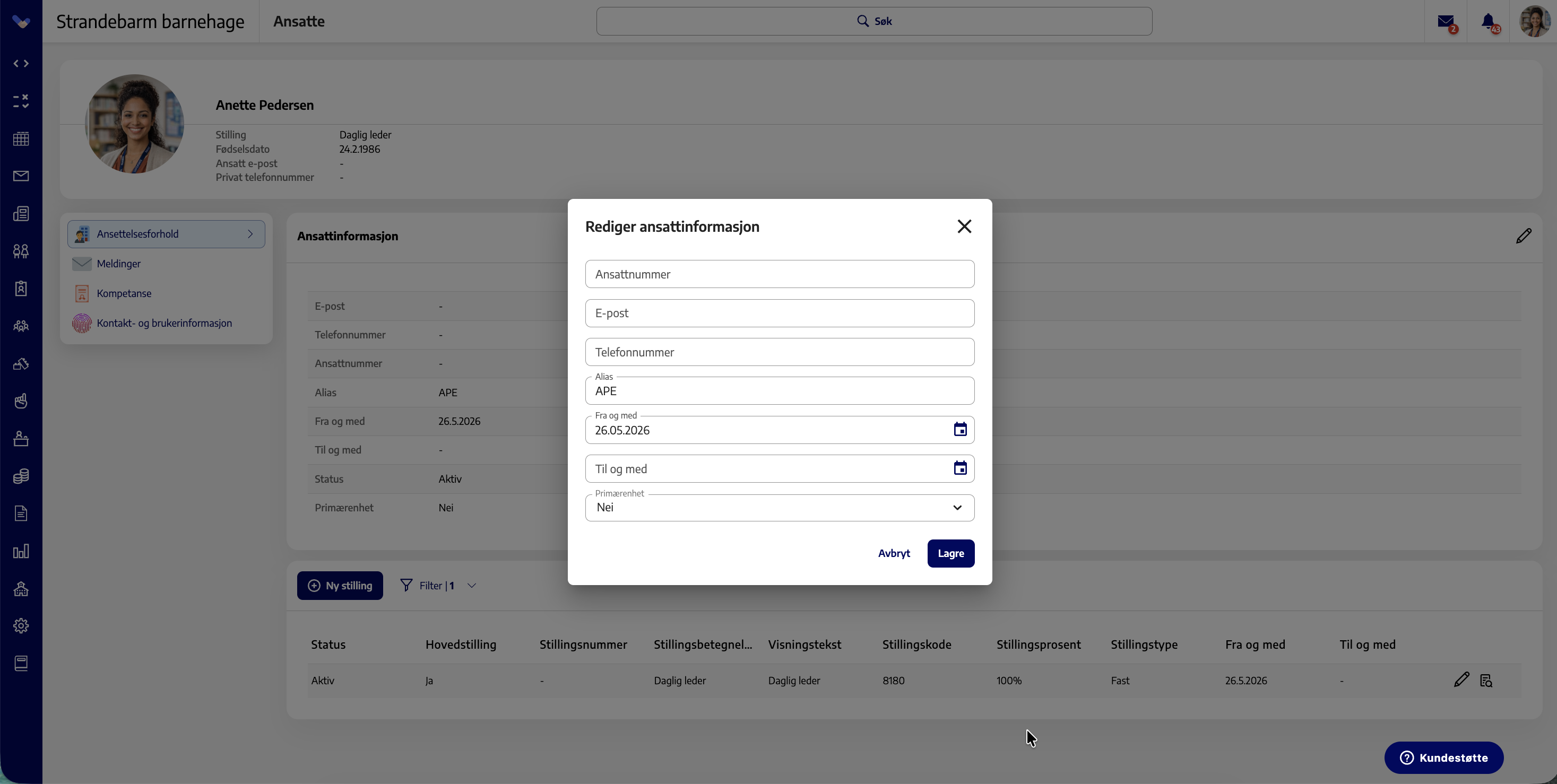The height and width of the screenshot is (784, 1557).
Task: Open the Primærenhet dropdown
Action: click(780, 507)
